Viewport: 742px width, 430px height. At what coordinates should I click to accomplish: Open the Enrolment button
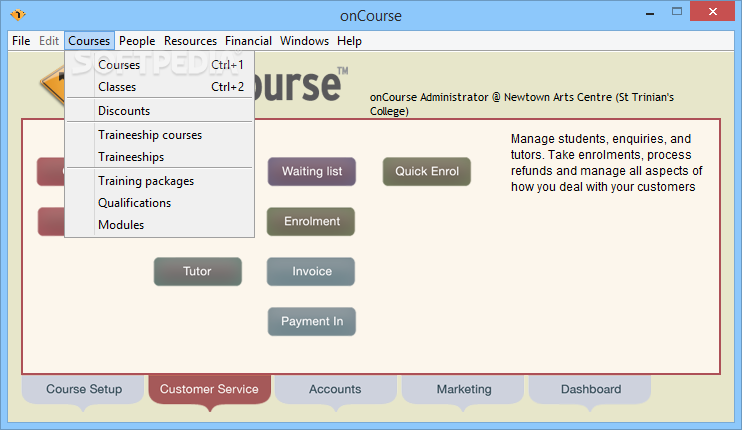tap(311, 221)
